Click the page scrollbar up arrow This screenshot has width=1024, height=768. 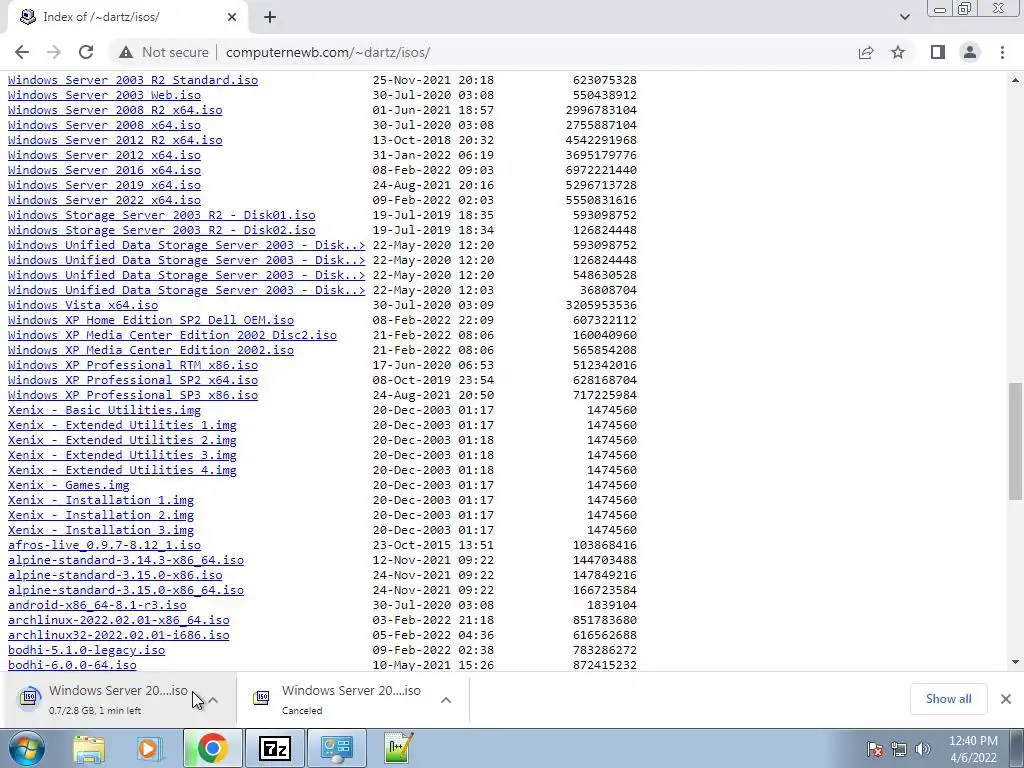click(1016, 80)
